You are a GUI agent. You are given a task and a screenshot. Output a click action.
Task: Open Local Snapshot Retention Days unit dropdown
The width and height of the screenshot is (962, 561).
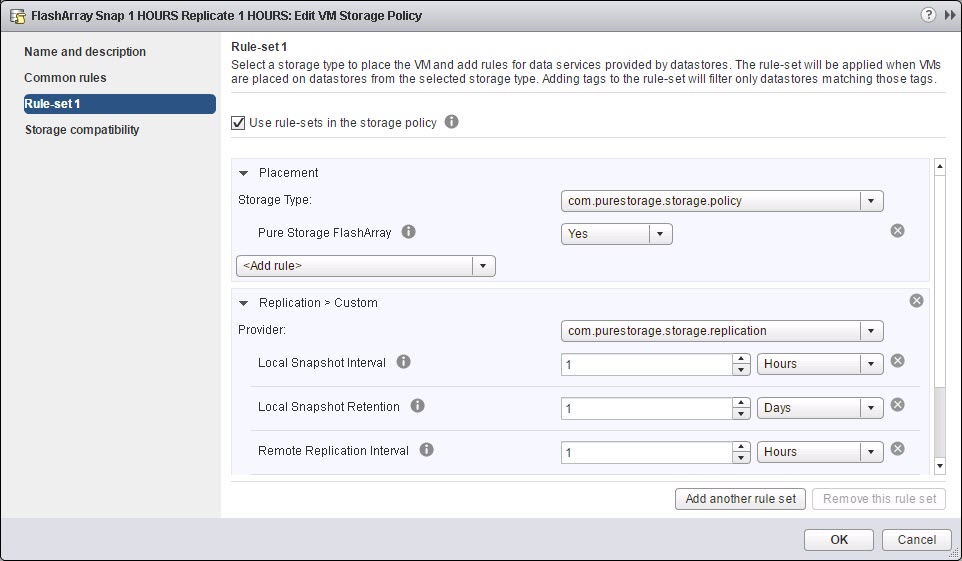pyautogui.click(x=820, y=408)
